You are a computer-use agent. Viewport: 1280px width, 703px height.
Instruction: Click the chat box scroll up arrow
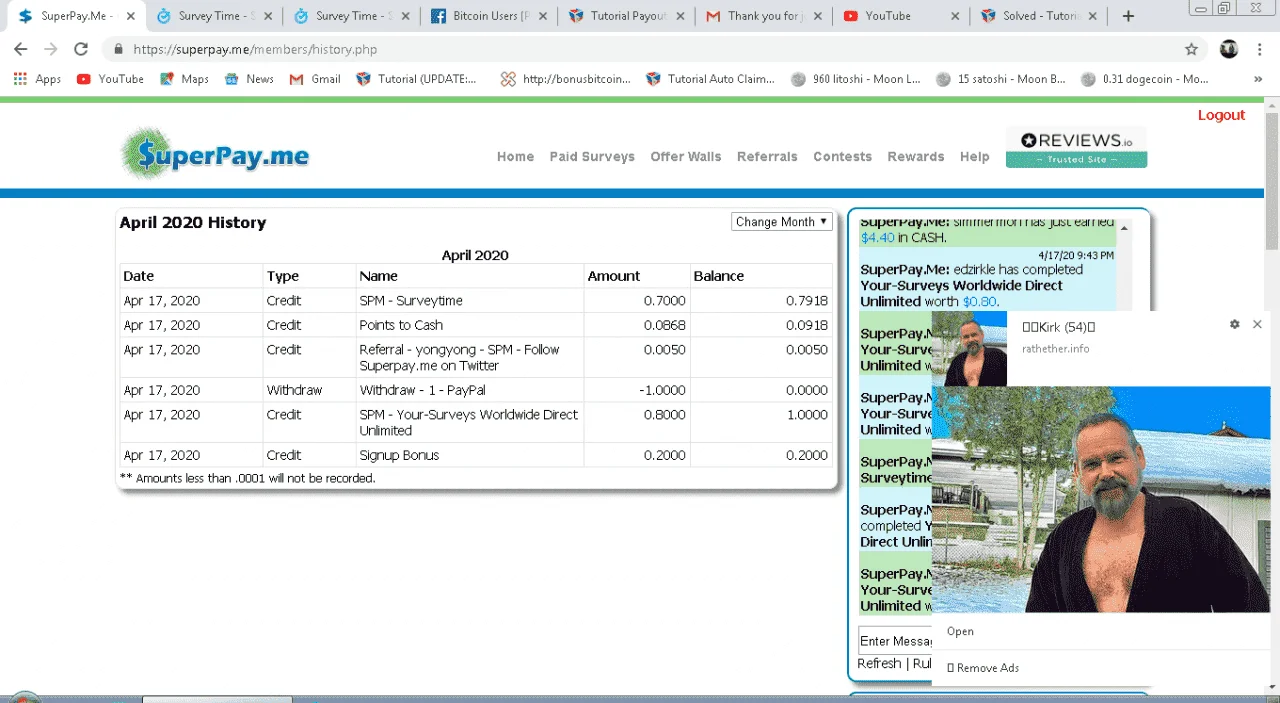(x=1124, y=229)
